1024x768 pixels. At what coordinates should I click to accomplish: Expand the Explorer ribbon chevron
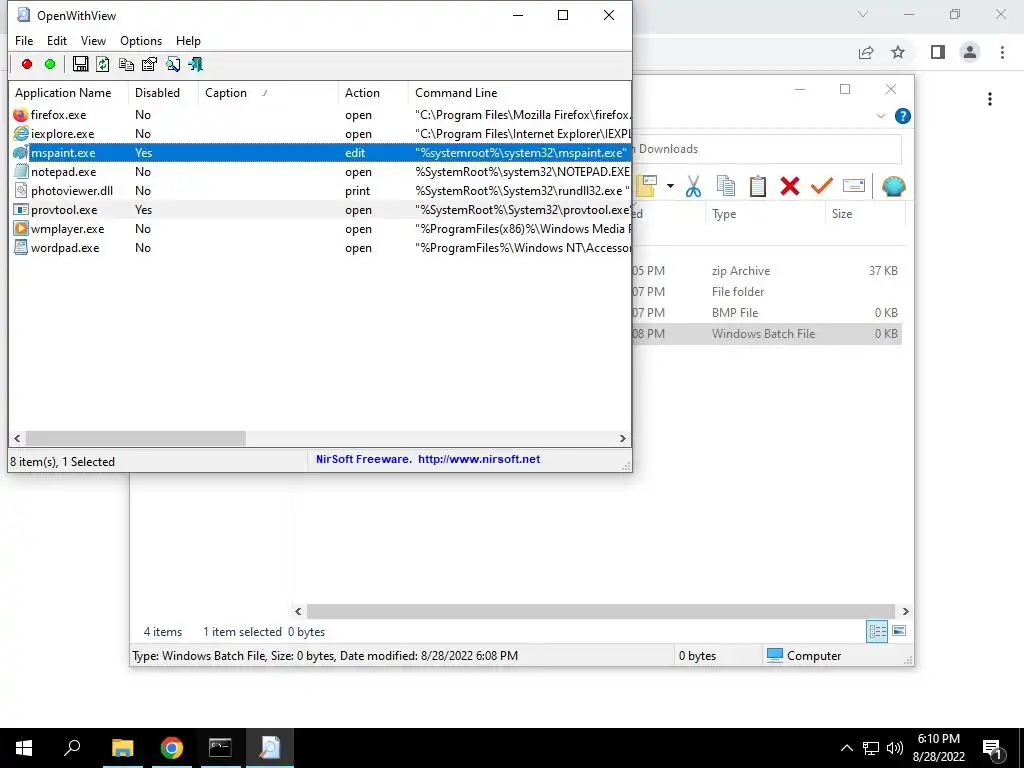[x=880, y=116]
